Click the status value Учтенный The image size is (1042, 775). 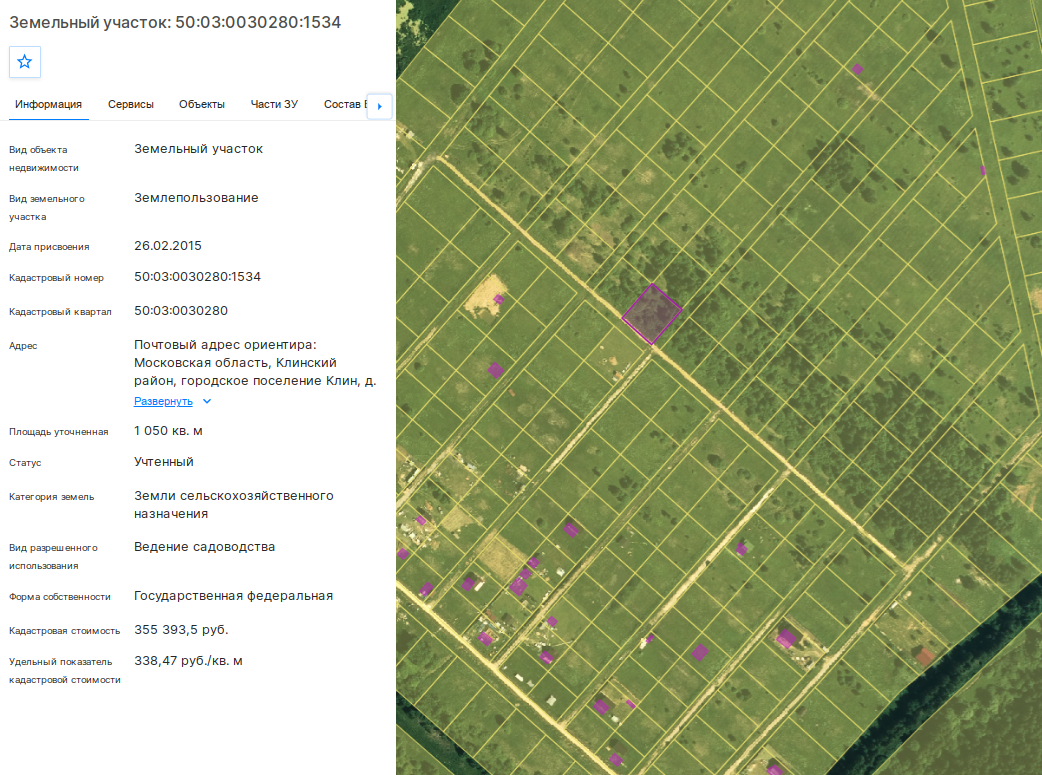pyautogui.click(x=164, y=462)
